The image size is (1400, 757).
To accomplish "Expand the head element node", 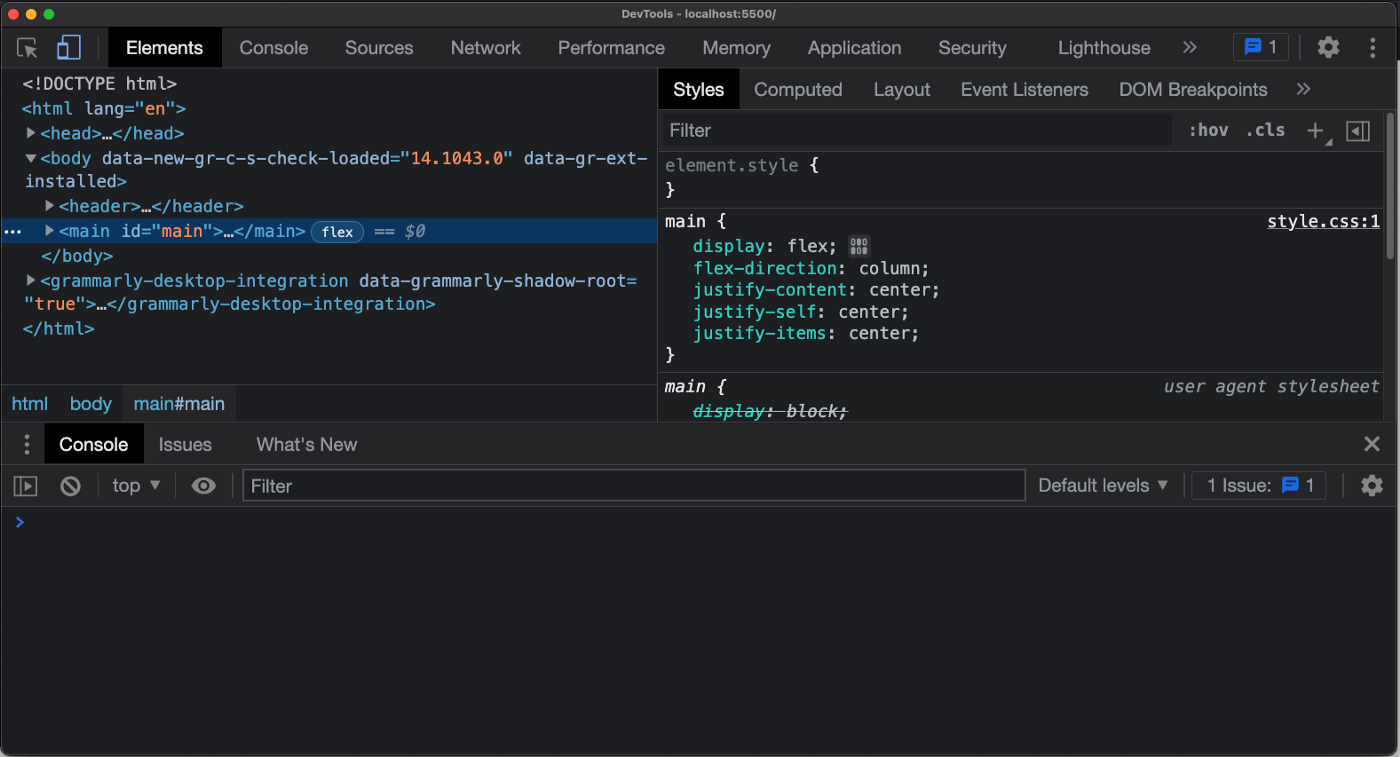I will [31, 133].
